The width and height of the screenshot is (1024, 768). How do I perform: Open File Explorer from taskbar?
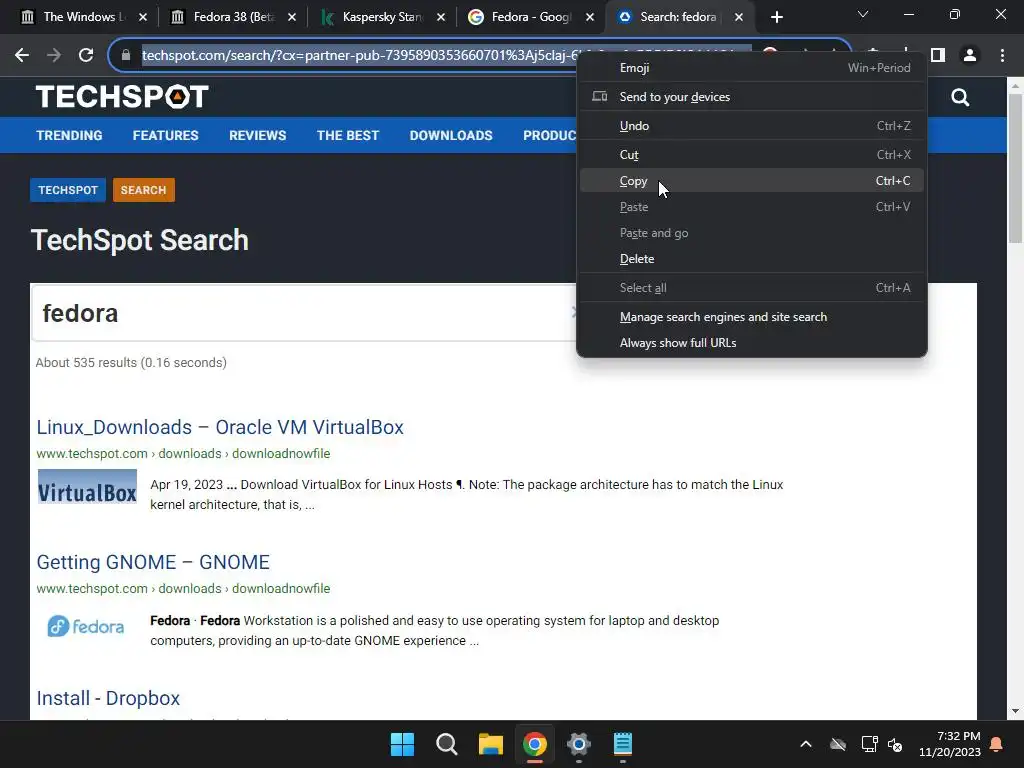[x=490, y=744]
